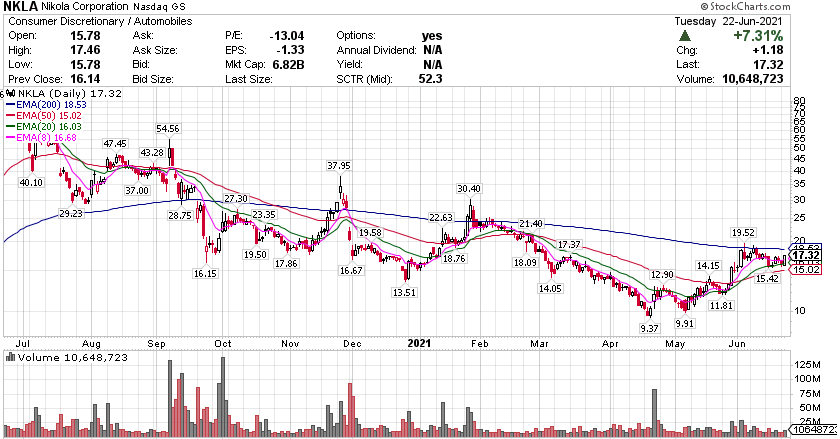
Task: Click the 28.75 price label
Action: 179,215
